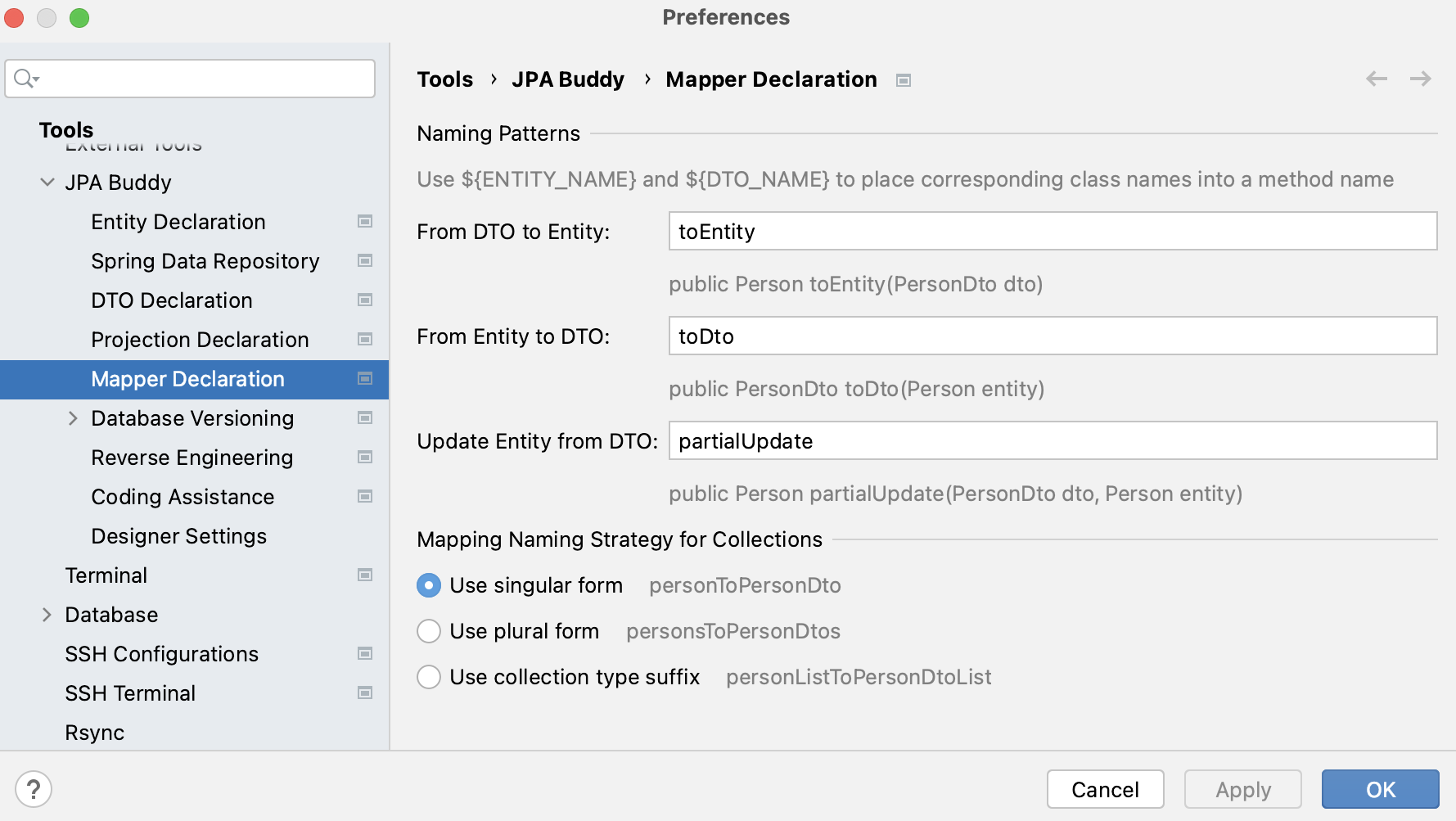1456x821 pixels.
Task: Expand Database Versioning settings
Action: 73,417
